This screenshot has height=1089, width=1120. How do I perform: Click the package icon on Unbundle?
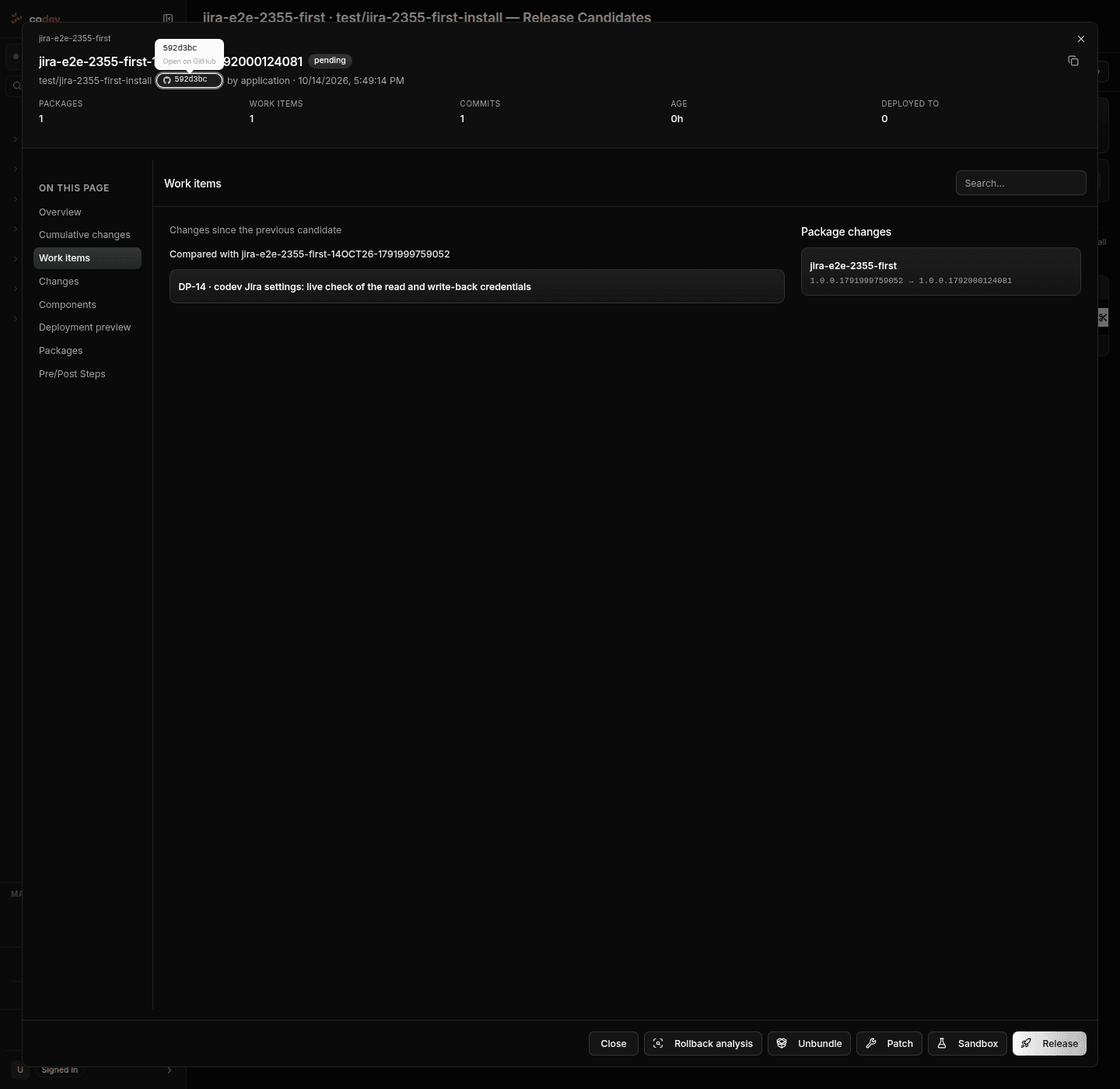point(782,1043)
